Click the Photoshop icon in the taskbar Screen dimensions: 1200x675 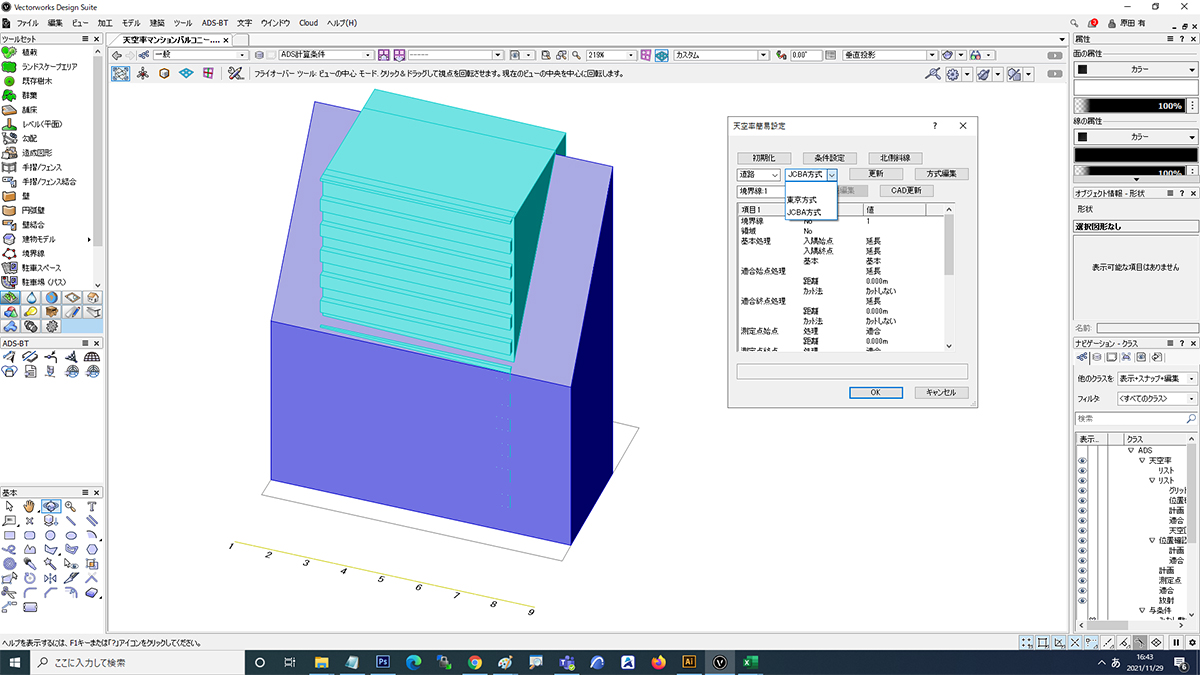click(382, 662)
